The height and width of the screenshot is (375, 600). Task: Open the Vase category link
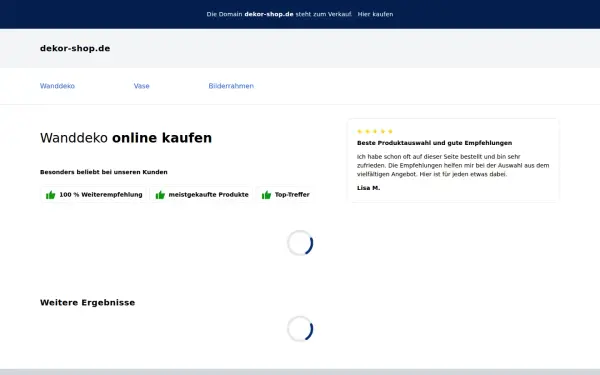click(142, 86)
